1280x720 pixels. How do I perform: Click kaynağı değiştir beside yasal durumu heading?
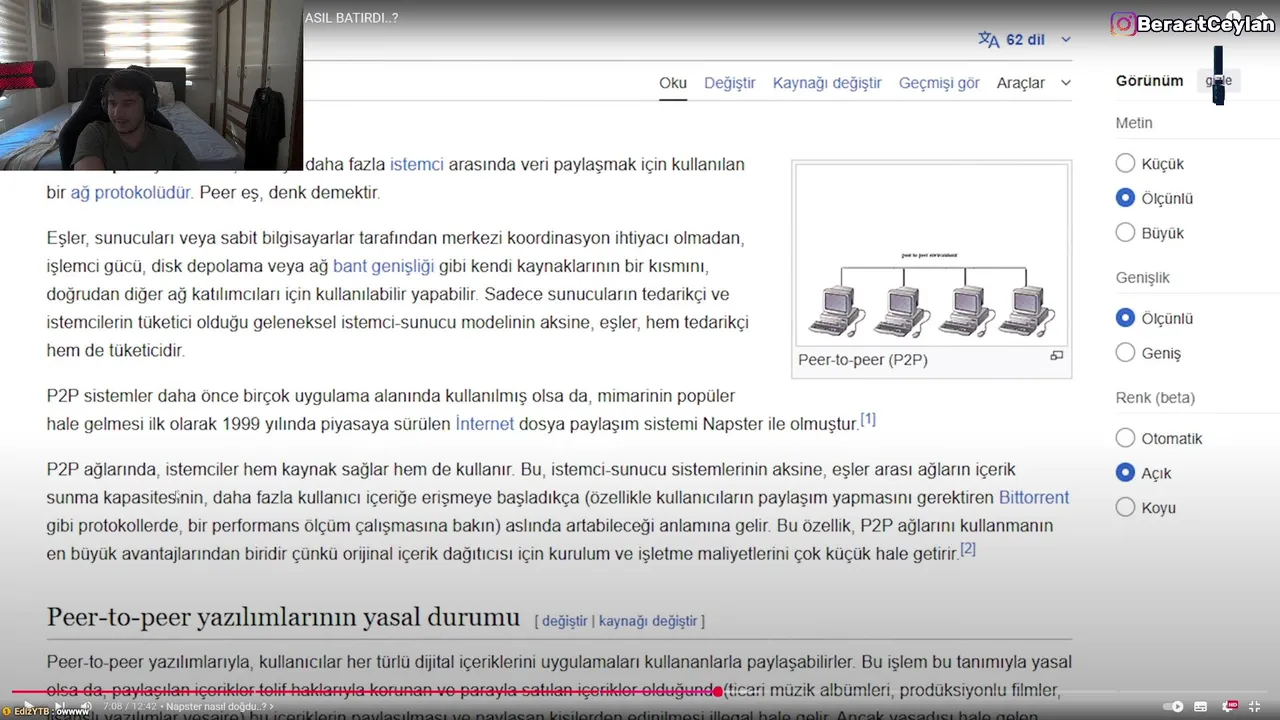pyautogui.click(x=648, y=621)
